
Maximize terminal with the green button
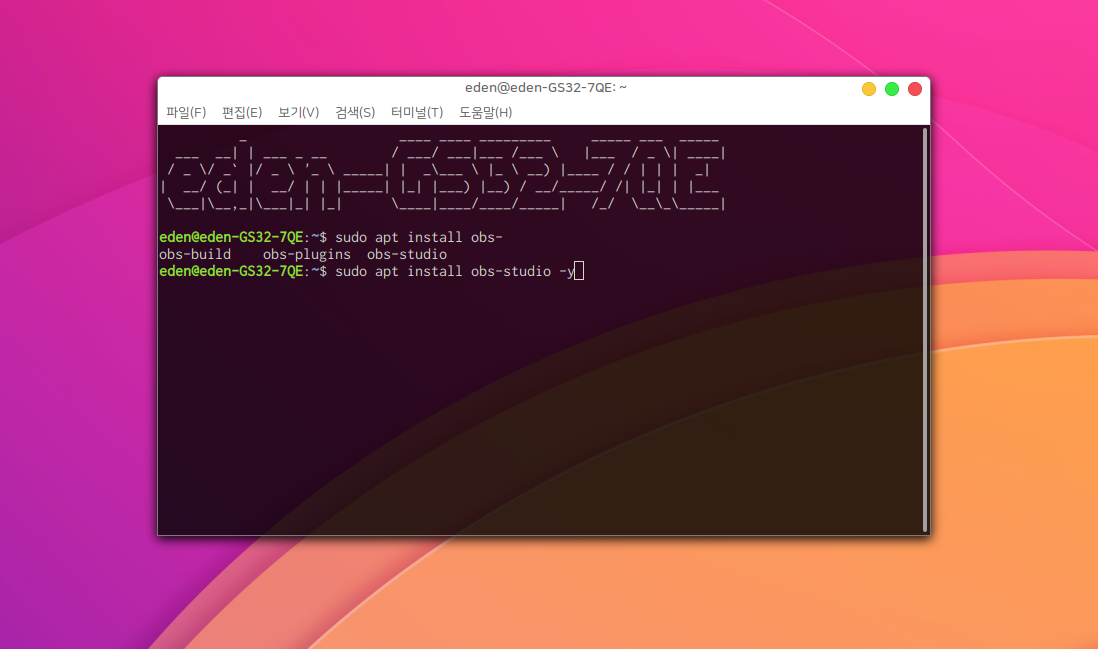pyautogui.click(x=891, y=89)
